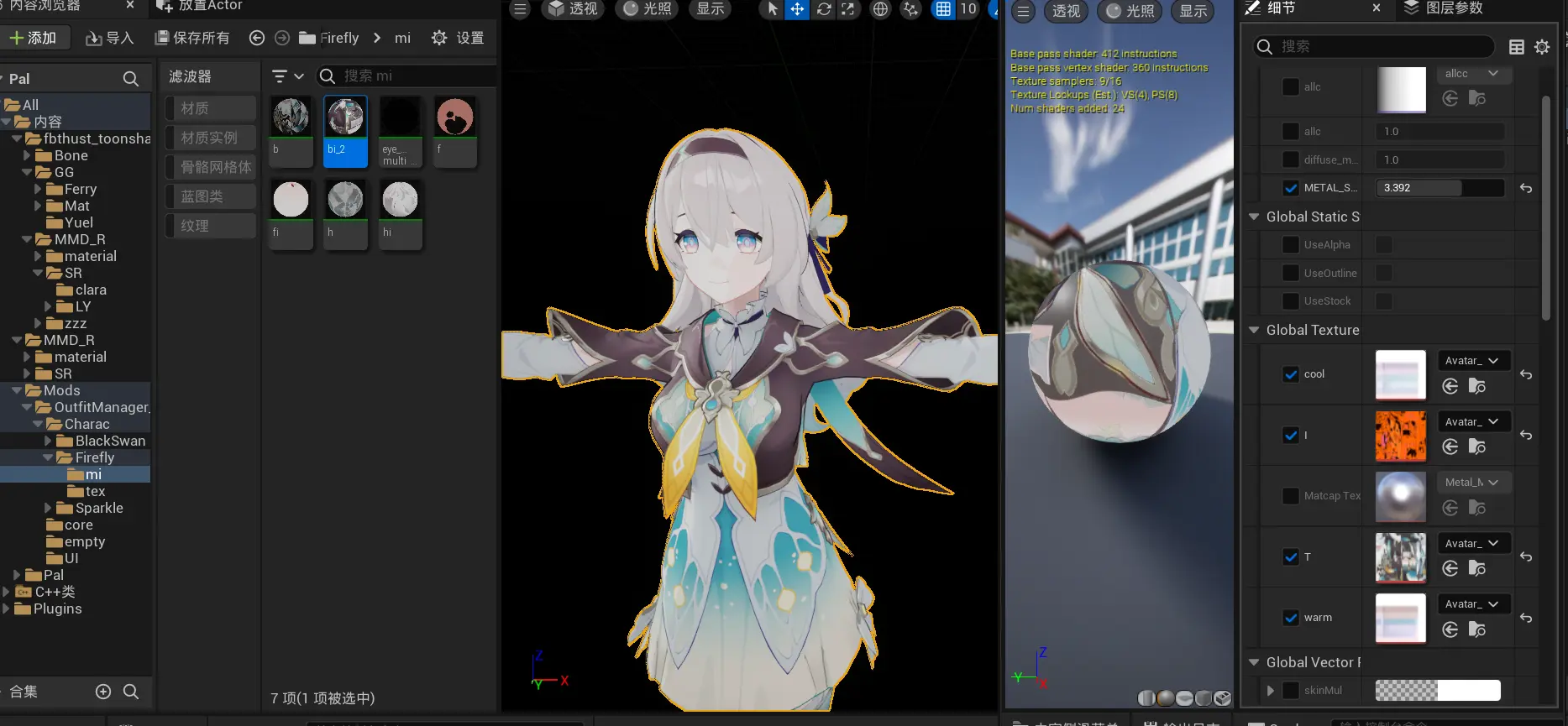Viewport: 1568px width, 726px height.
Task: Toggle surface snapping icon
Action: 910,9
